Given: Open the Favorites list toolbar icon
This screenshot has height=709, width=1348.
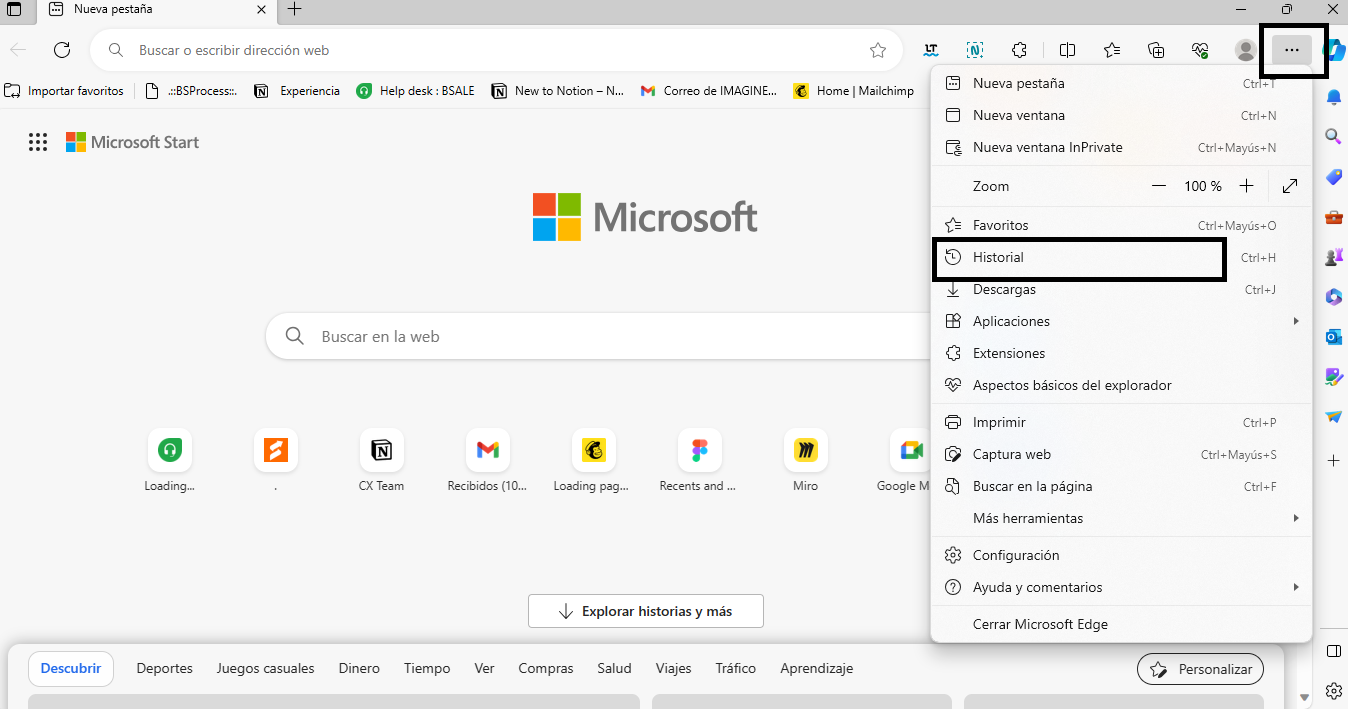Looking at the screenshot, I should [1112, 50].
